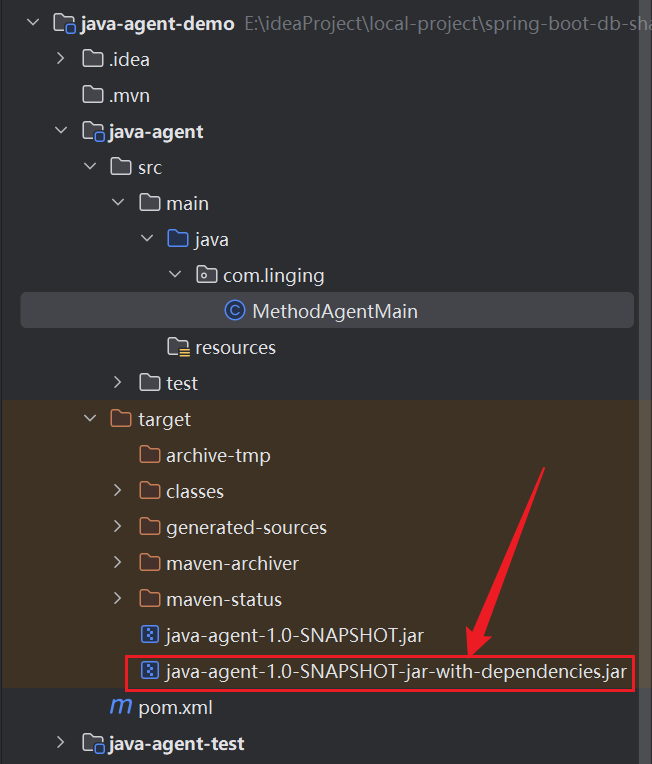Select the maven-status label

224,600
